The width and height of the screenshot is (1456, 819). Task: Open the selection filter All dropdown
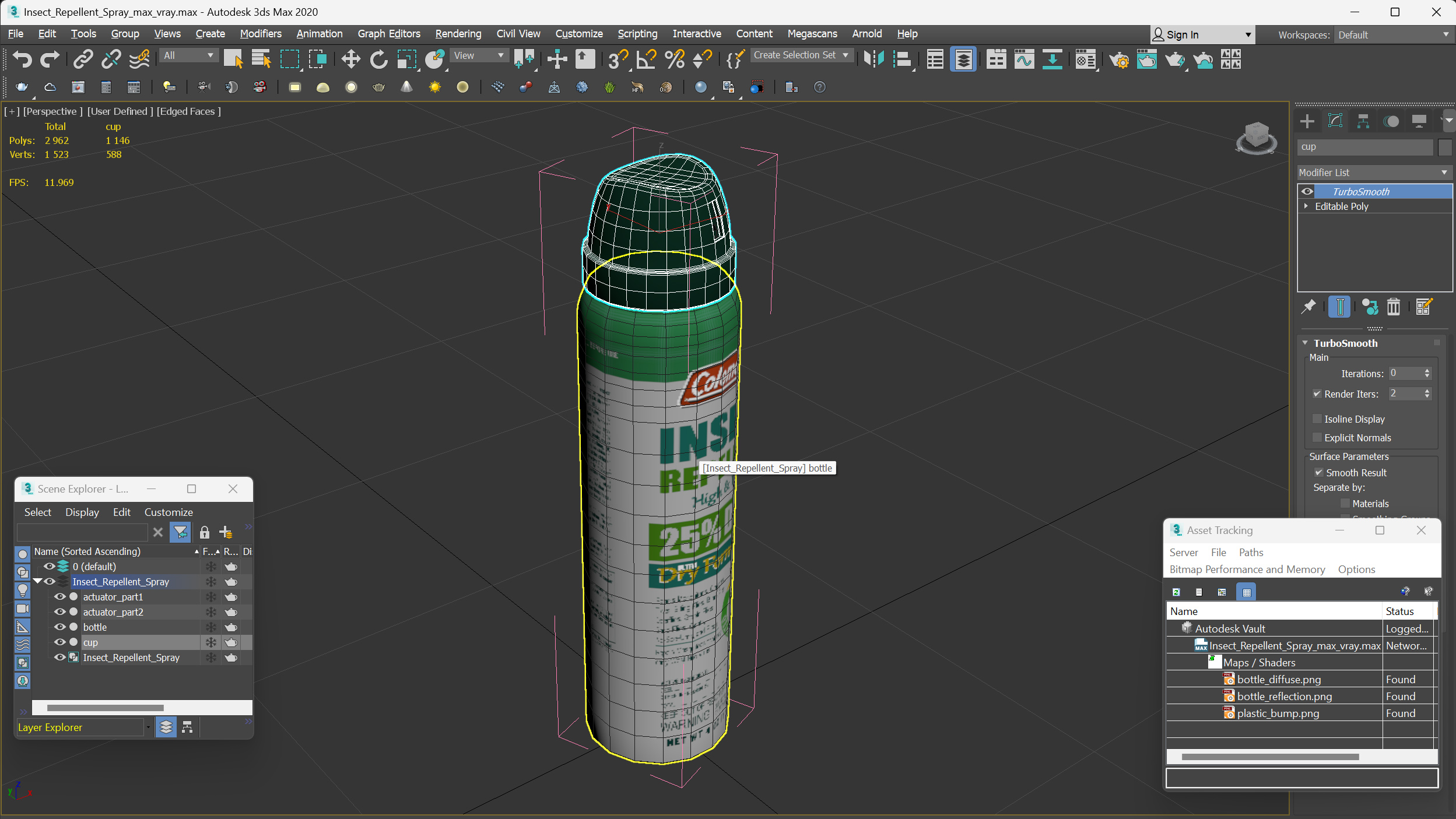click(188, 55)
